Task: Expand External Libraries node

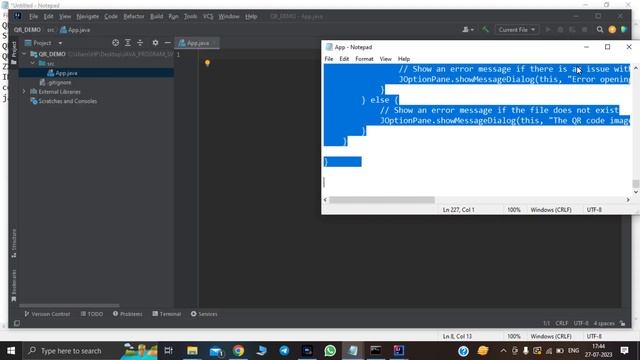Action: tap(24, 91)
